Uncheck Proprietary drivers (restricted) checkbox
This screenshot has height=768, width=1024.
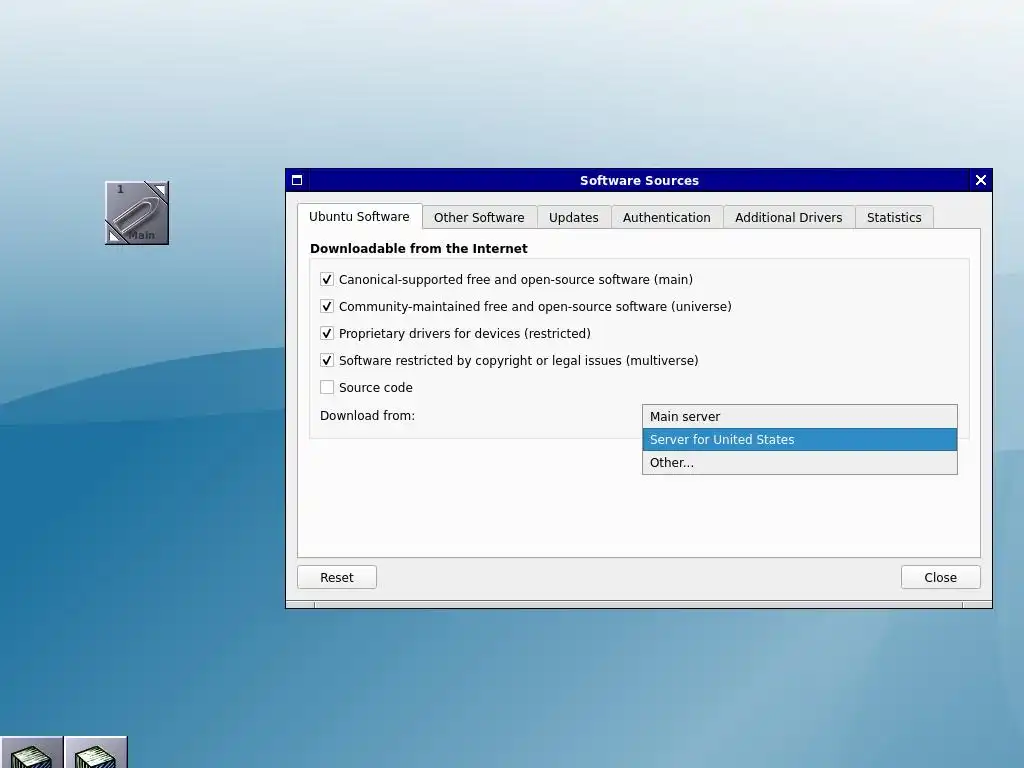pos(327,334)
